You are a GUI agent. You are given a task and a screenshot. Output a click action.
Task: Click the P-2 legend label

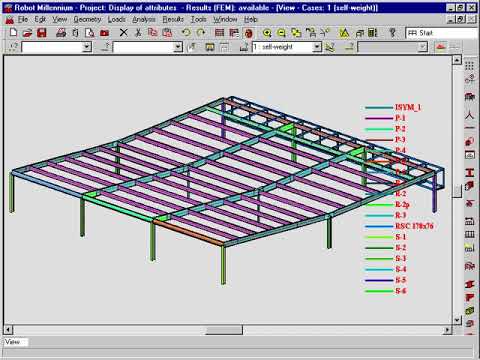coord(400,129)
